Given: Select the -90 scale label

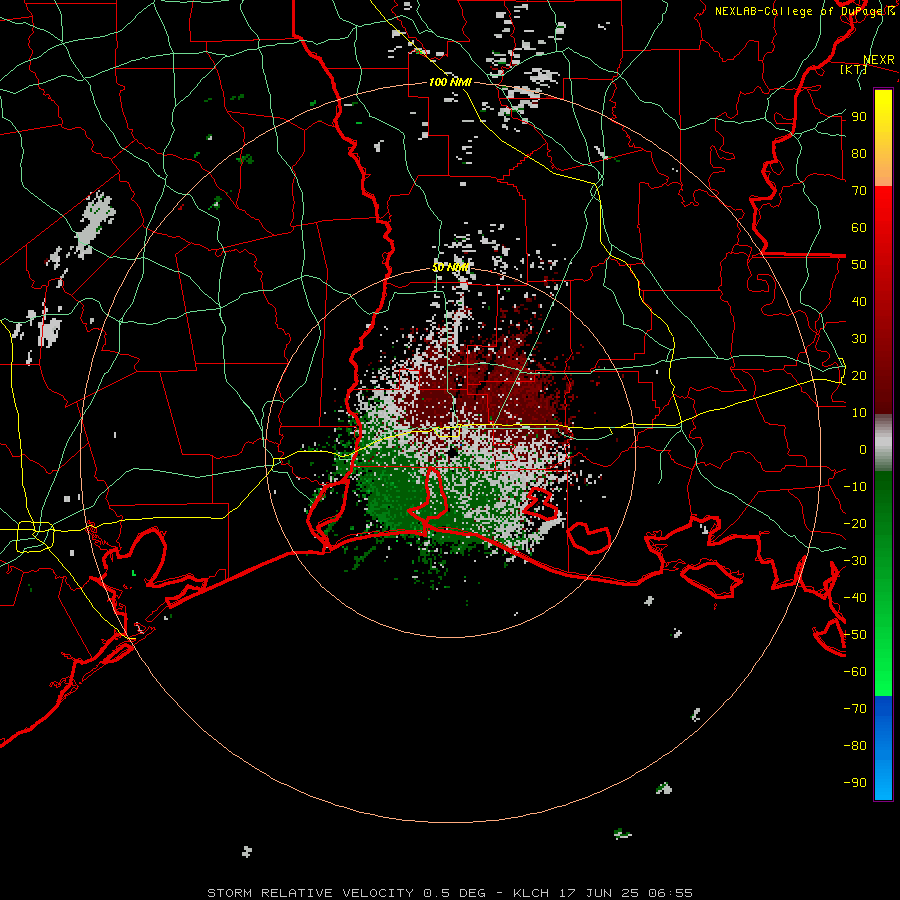Looking at the screenshot, I should pos(855,782).
